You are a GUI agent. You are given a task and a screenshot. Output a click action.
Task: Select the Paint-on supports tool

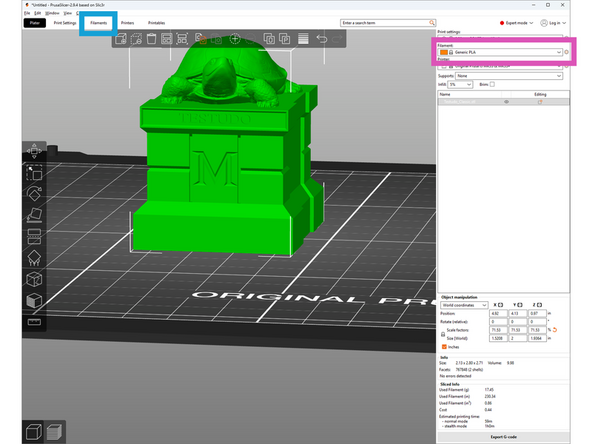pyautogui.click(x=34, y=258)
